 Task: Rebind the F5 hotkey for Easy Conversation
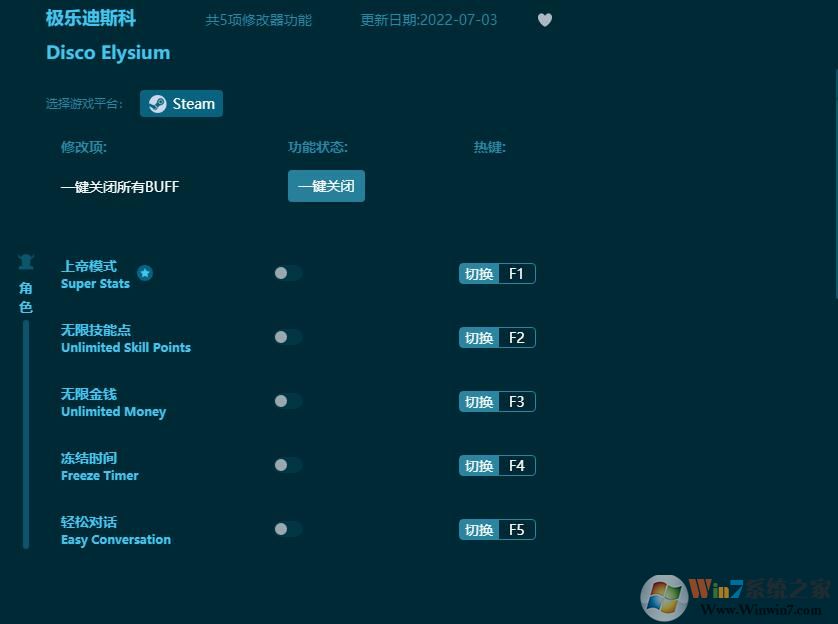497,529
